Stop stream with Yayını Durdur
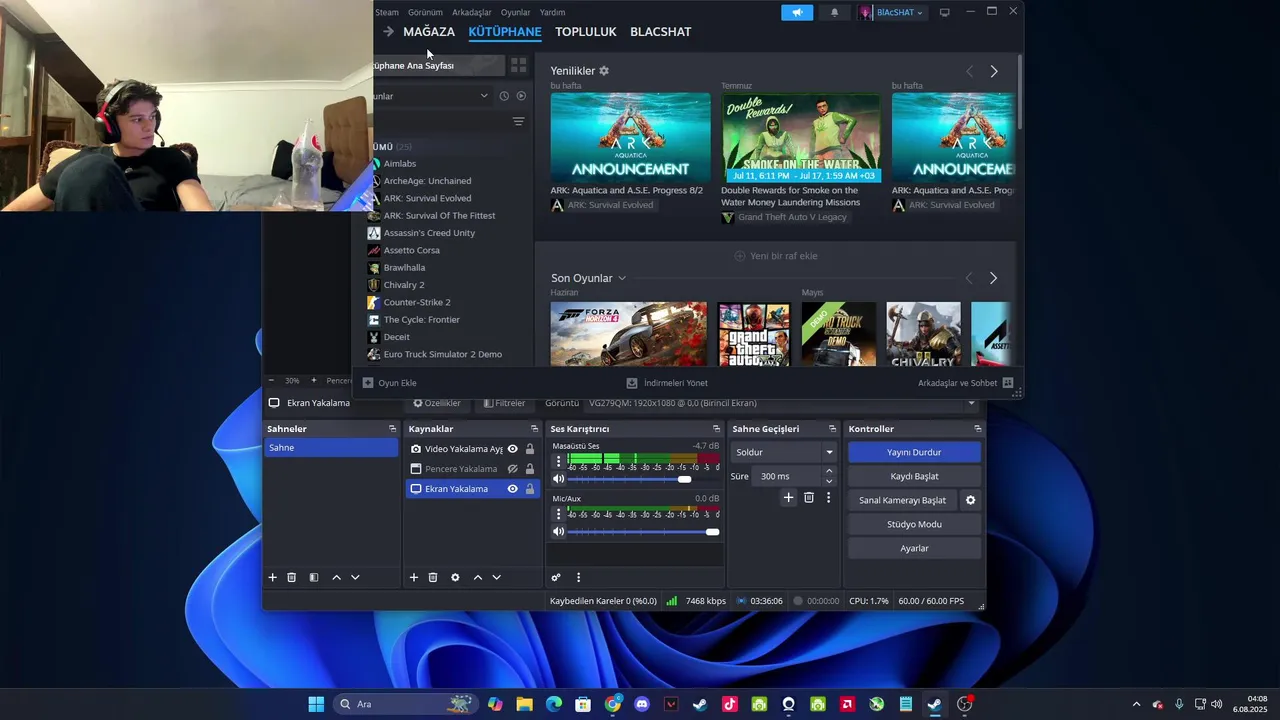The image size is (1280, 720). pyautogui.click(x=914, y=452)
